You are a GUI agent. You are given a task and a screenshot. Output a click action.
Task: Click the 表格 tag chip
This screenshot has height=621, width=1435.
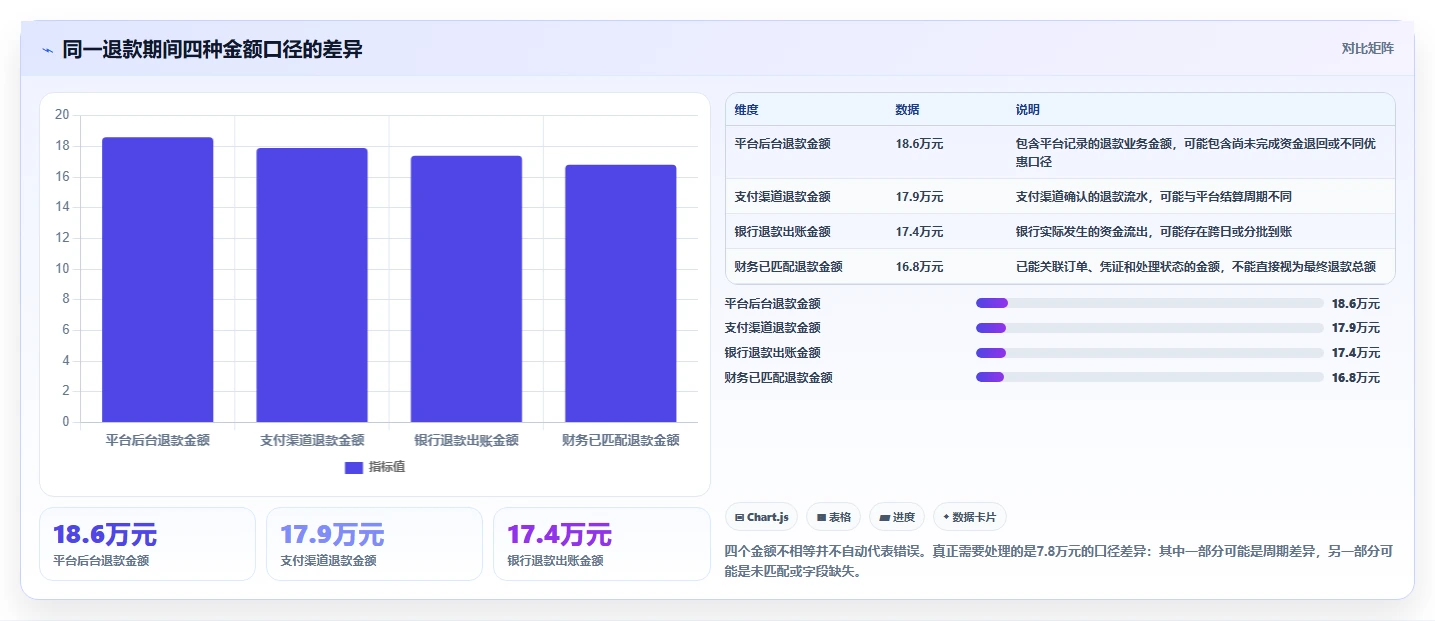point(833,517)
